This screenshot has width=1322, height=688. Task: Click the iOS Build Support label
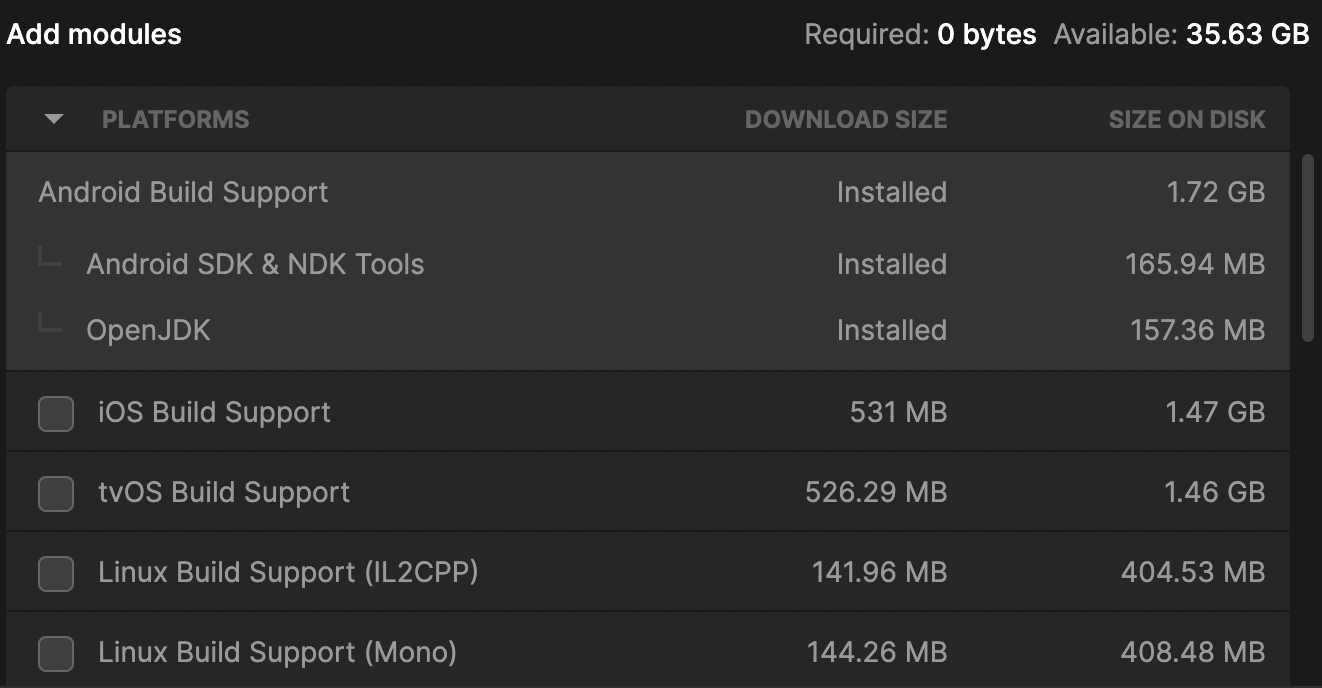coord(214,412)
